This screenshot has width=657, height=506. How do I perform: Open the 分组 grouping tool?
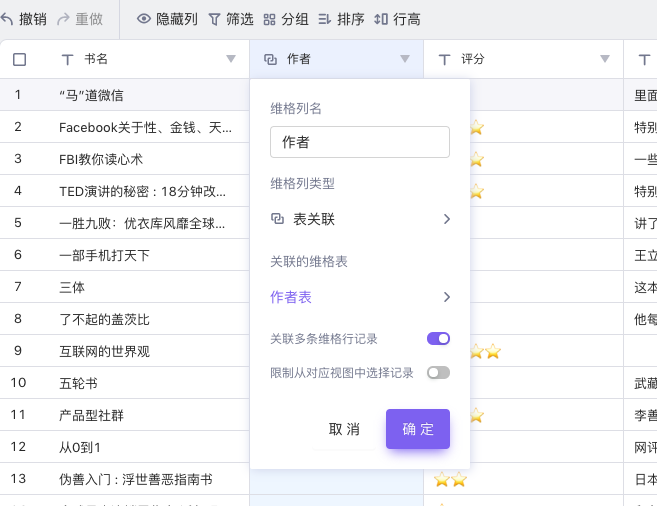pos(270,19)
